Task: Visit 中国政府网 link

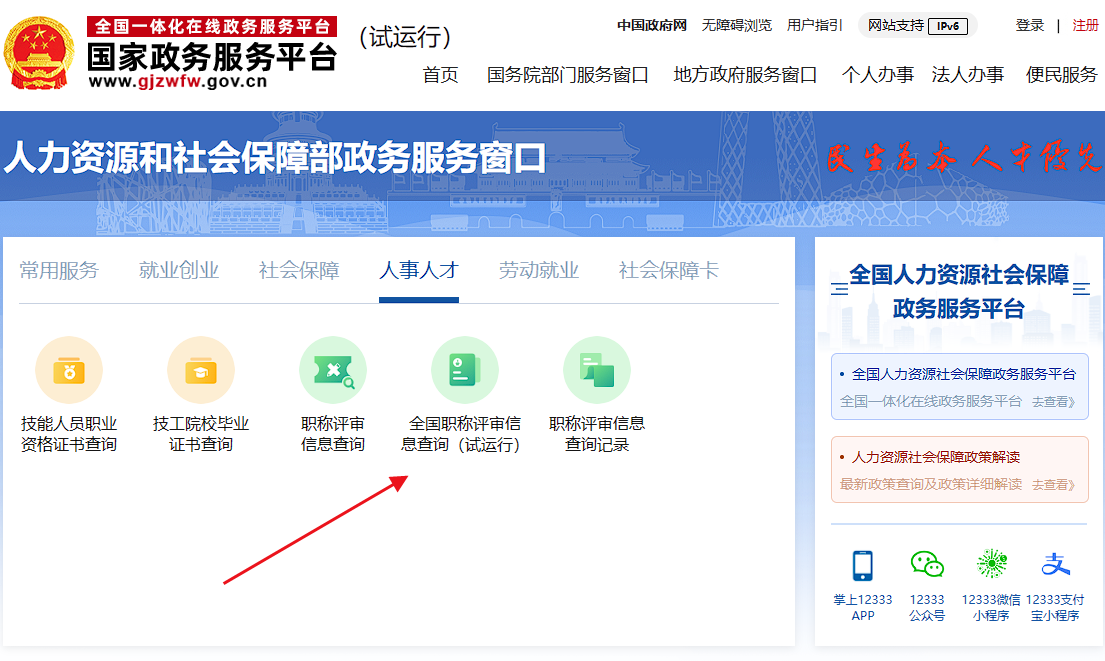Action: pos(650,25)
